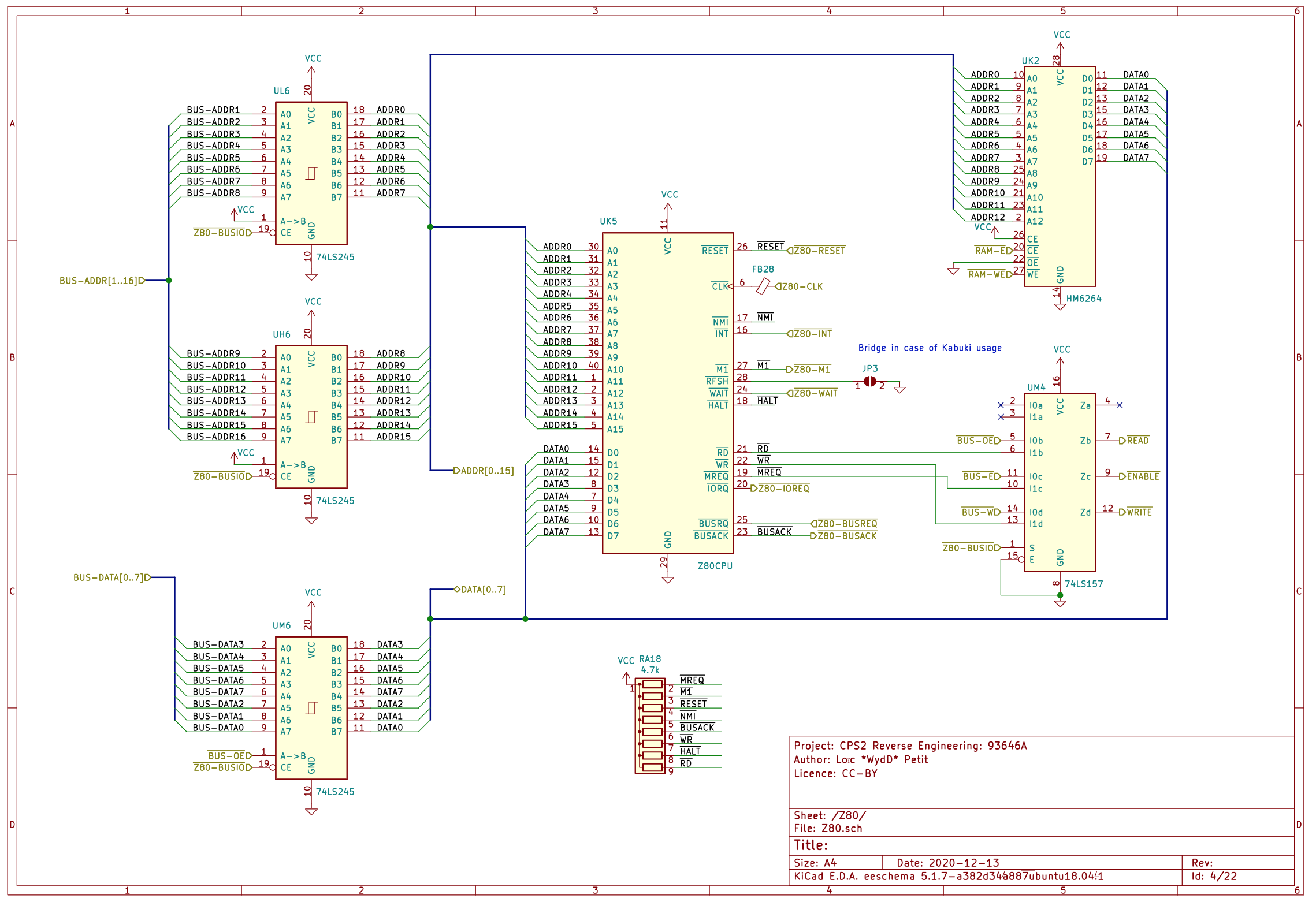Select the RA18 resistor array symbol

pyautogui.click(x=652, y=725)
